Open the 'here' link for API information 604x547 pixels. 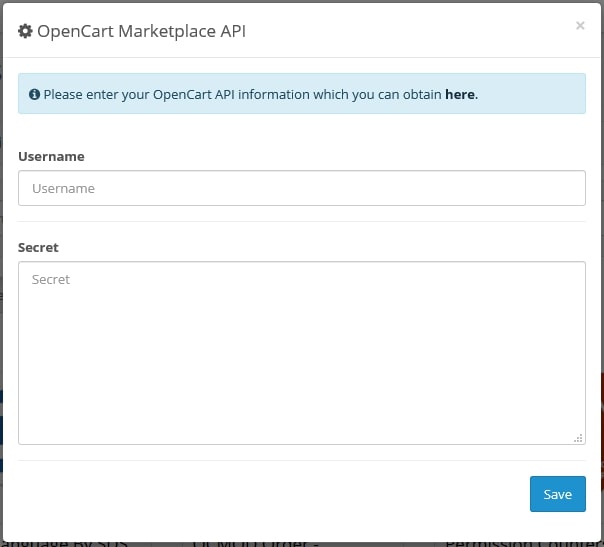[460, 94]
